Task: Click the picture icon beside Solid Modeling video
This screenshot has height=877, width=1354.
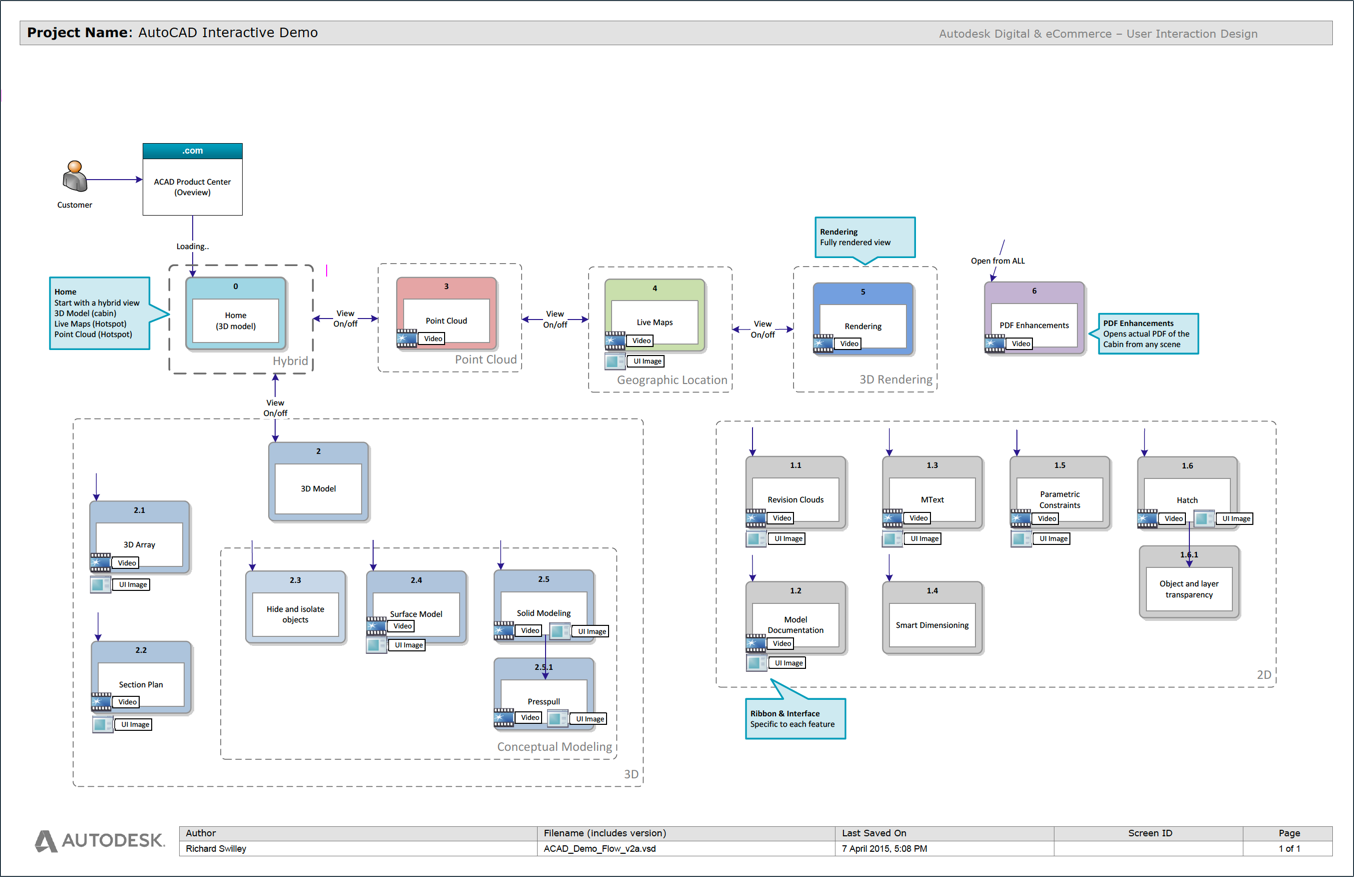Action: pos(558,631)
